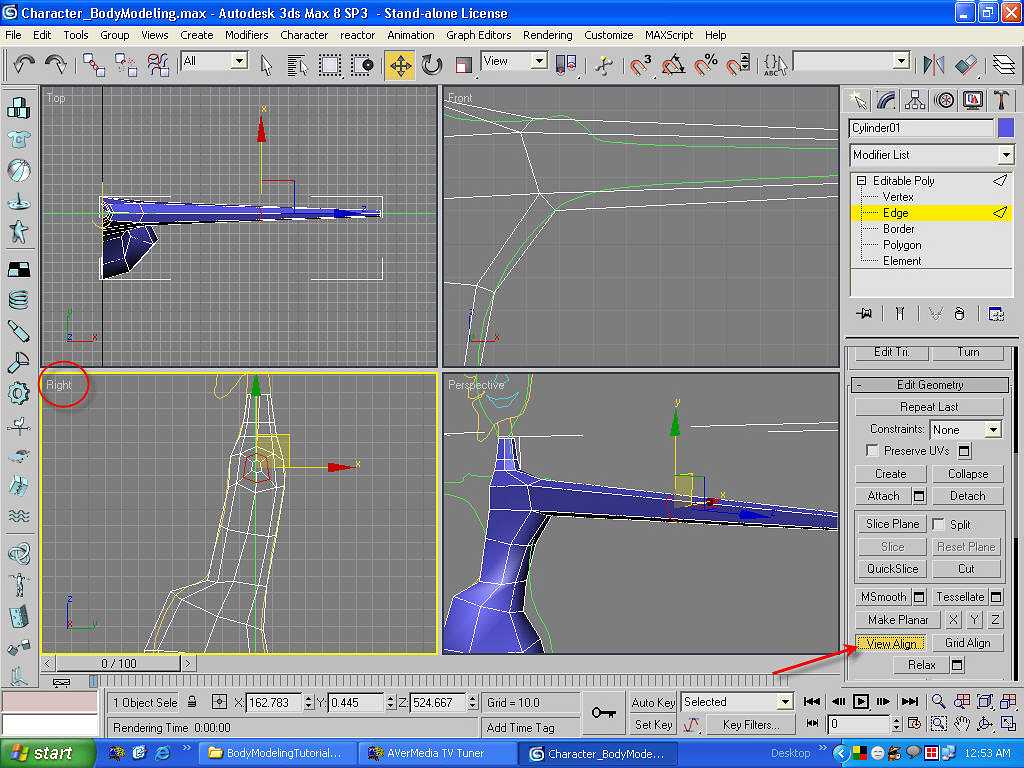Activate the Select and Rotate tool
1024x768 pixels.
pyautogui.click(x=432, y=65)
